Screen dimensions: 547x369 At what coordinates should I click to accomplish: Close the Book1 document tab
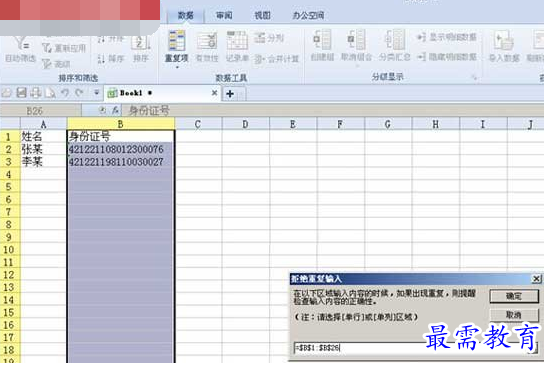pos(214,93)
